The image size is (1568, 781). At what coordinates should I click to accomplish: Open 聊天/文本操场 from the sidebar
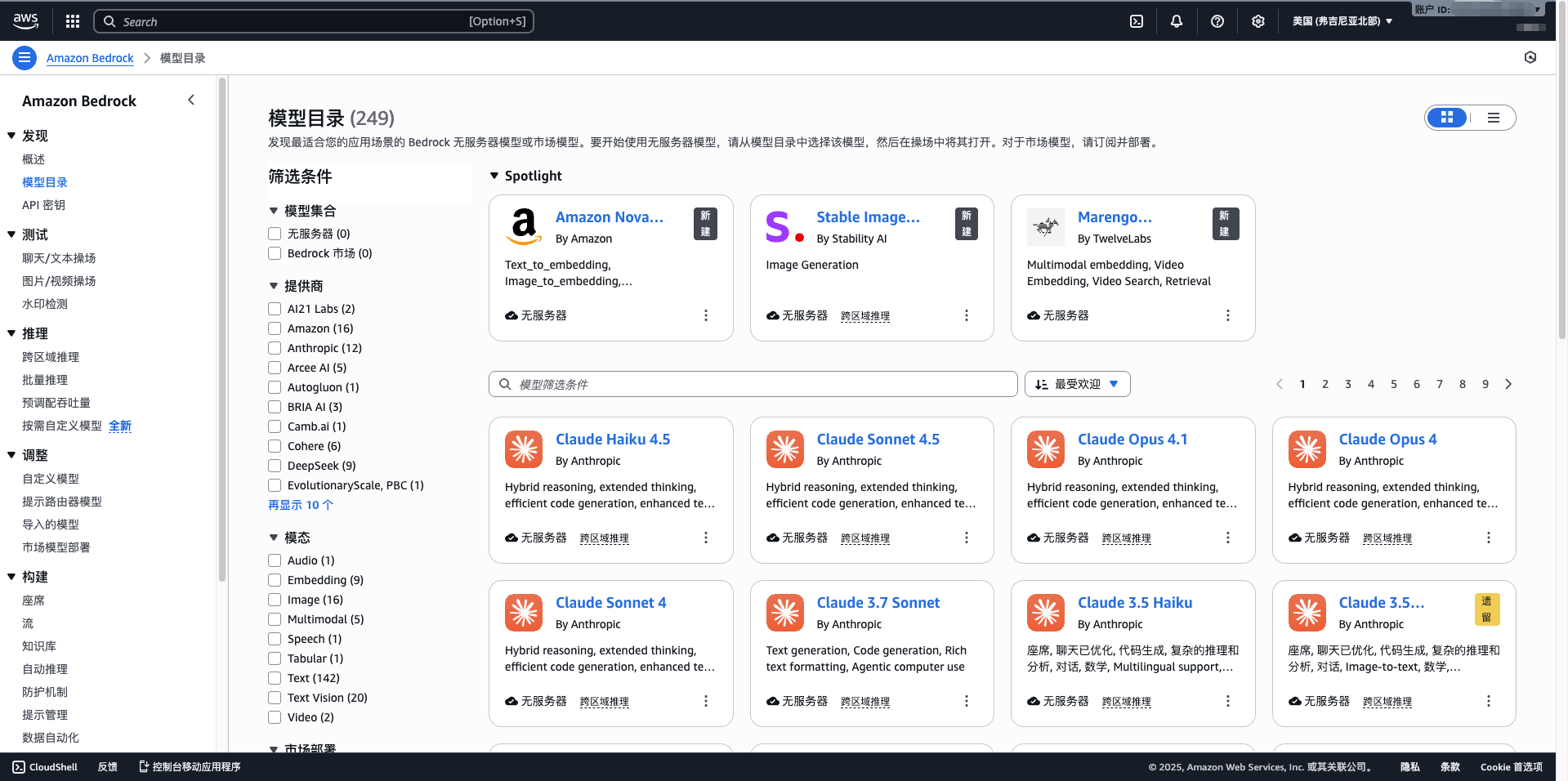point(58,257)
